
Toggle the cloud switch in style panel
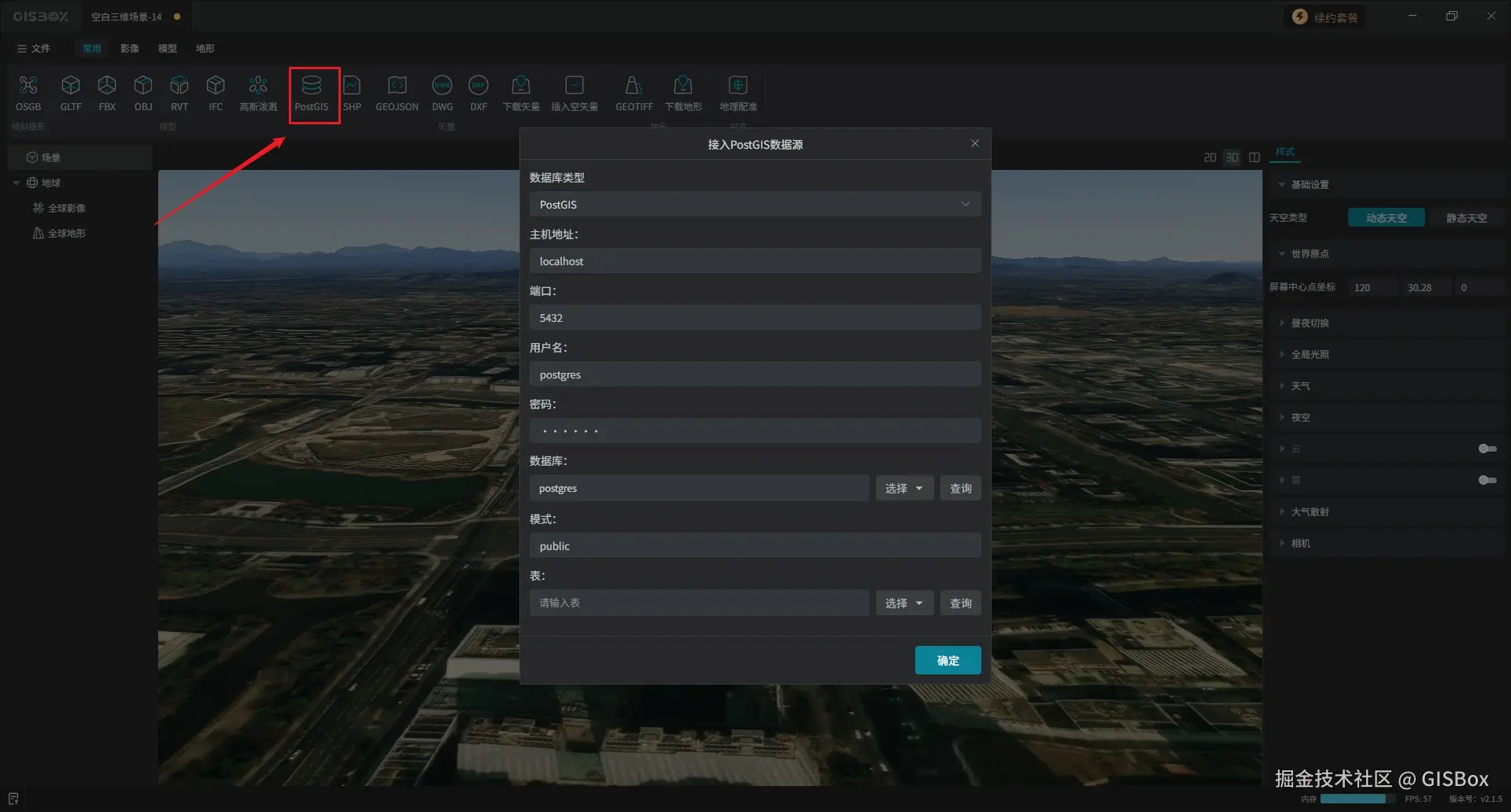point(1487,448)
